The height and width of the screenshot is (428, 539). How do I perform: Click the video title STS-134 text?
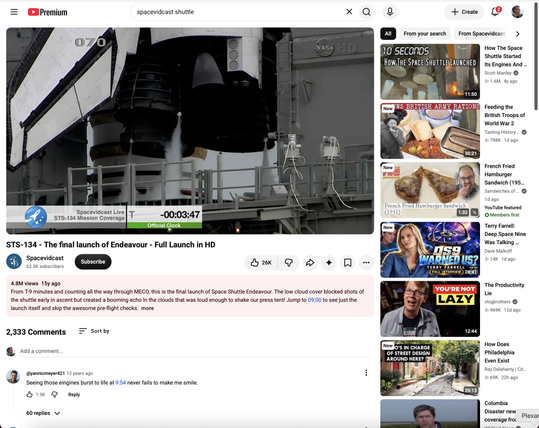111,245
